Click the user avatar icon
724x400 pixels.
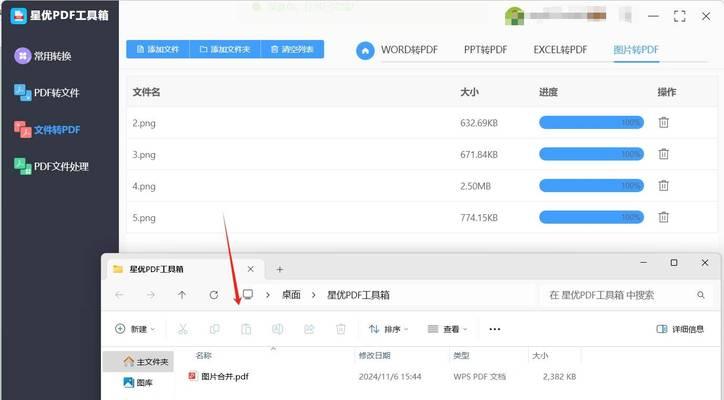click(x=514, y=16)
